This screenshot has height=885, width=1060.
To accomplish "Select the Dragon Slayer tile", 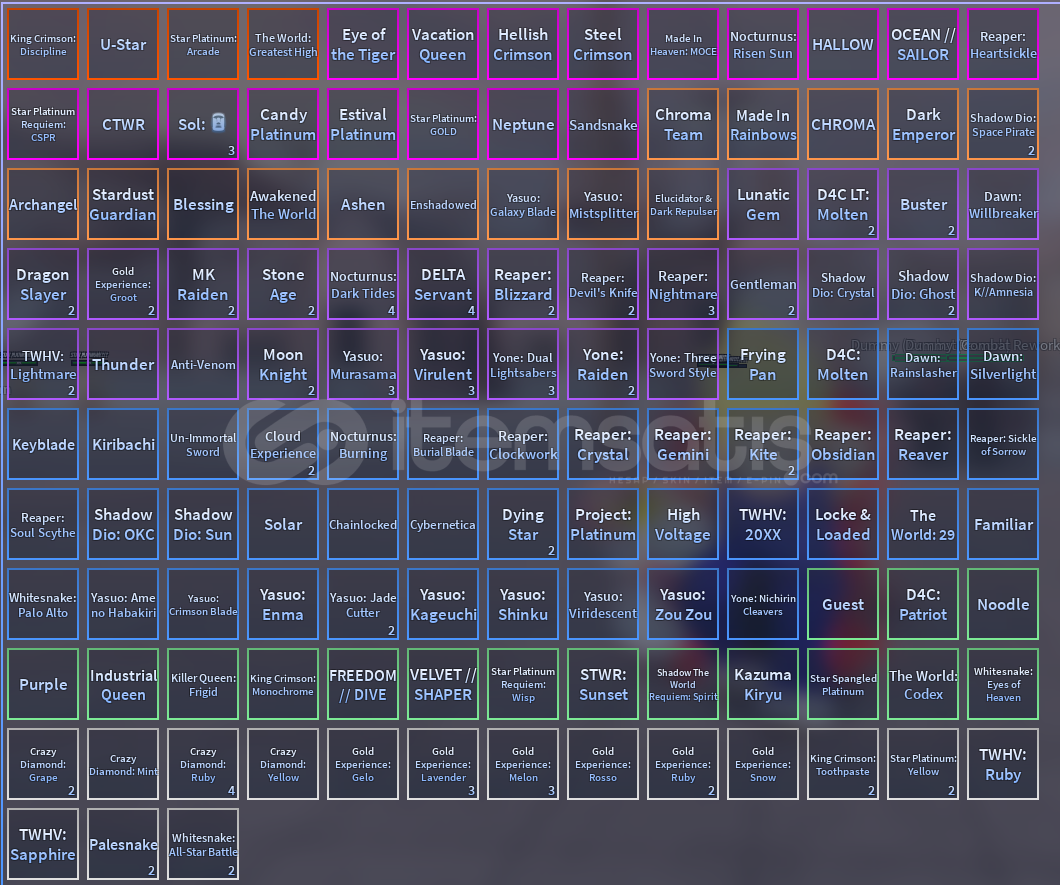I will click(43, 284).
